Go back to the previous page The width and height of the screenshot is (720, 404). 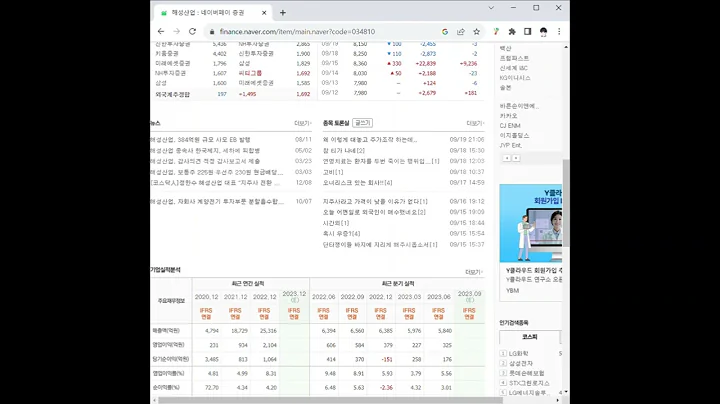[x=161, y=31]
